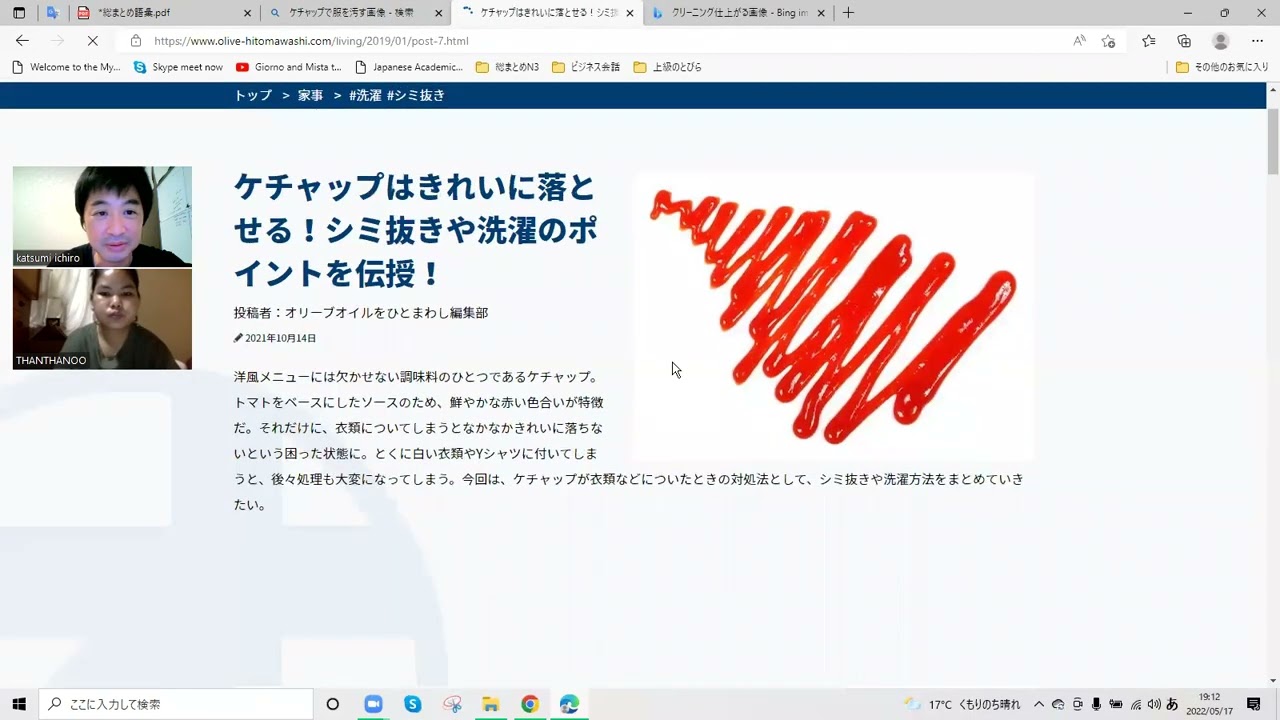Open battery status tray icon
This screenshot has height=720, width=1280.
coord(1116,704)
